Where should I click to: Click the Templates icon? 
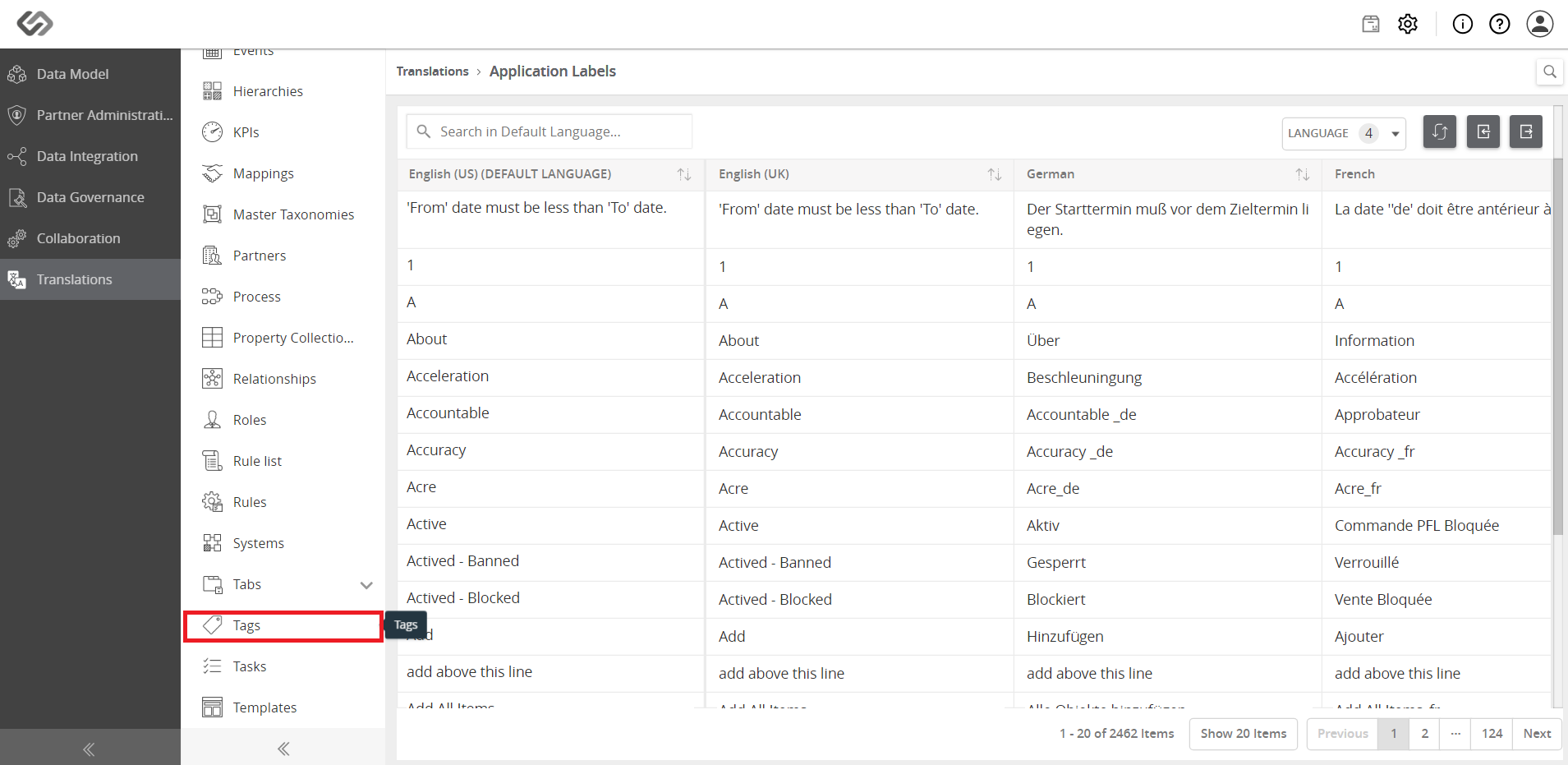tap(212, 707)
